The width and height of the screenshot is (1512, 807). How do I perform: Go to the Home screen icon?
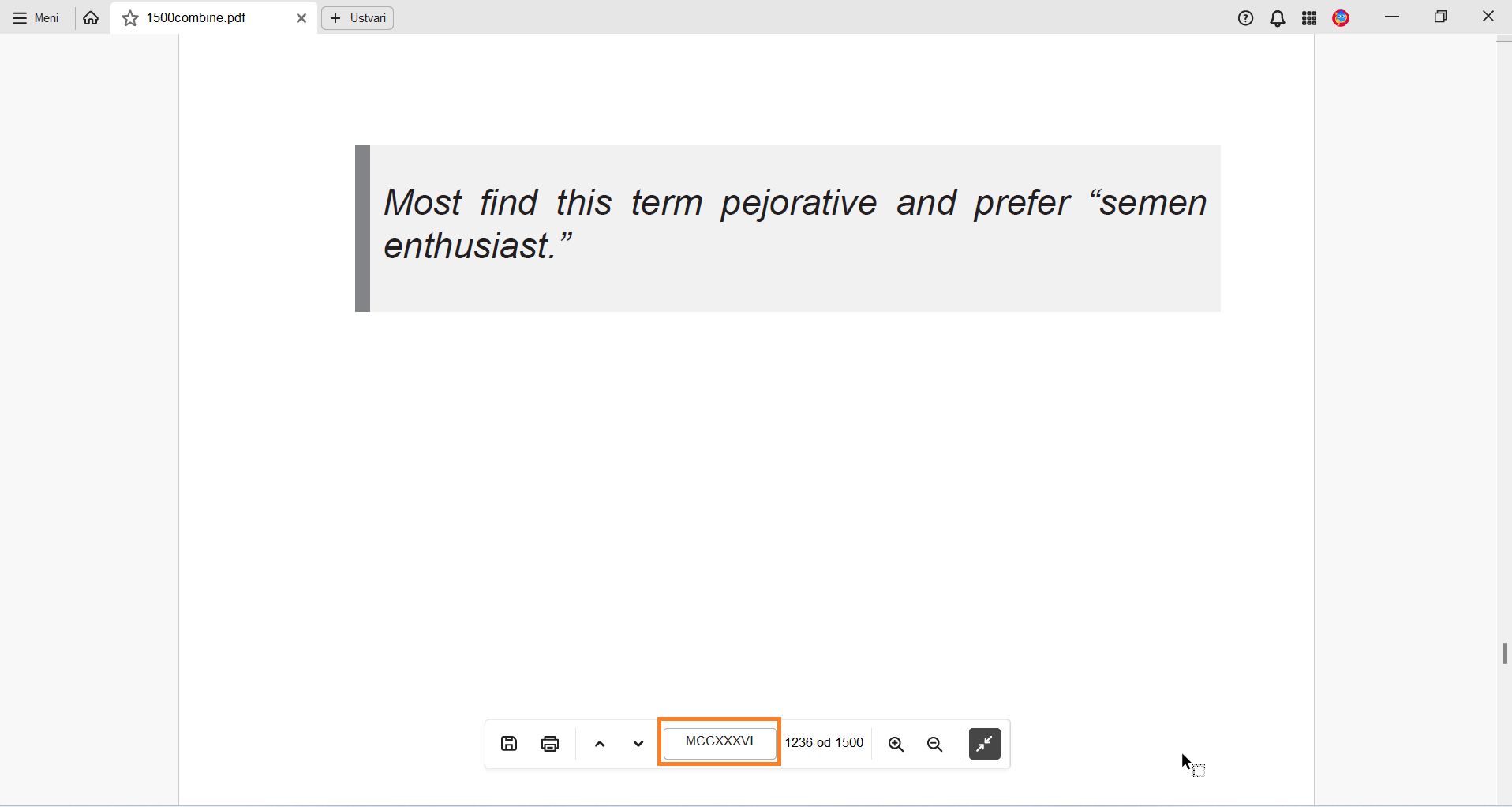click(91, 18)
